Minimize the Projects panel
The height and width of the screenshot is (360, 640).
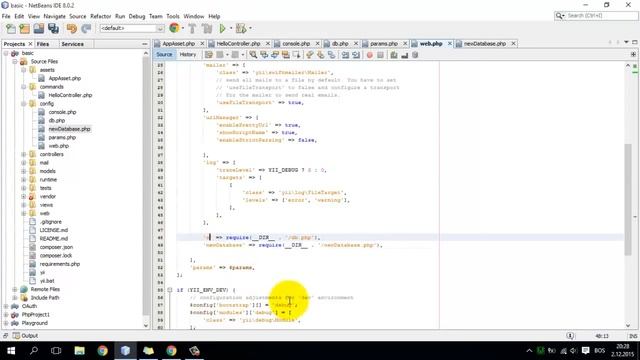tap(144, 44)
